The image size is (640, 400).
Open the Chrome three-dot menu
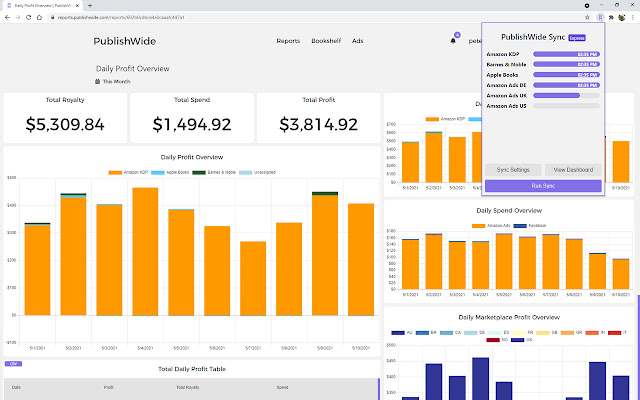634,17
